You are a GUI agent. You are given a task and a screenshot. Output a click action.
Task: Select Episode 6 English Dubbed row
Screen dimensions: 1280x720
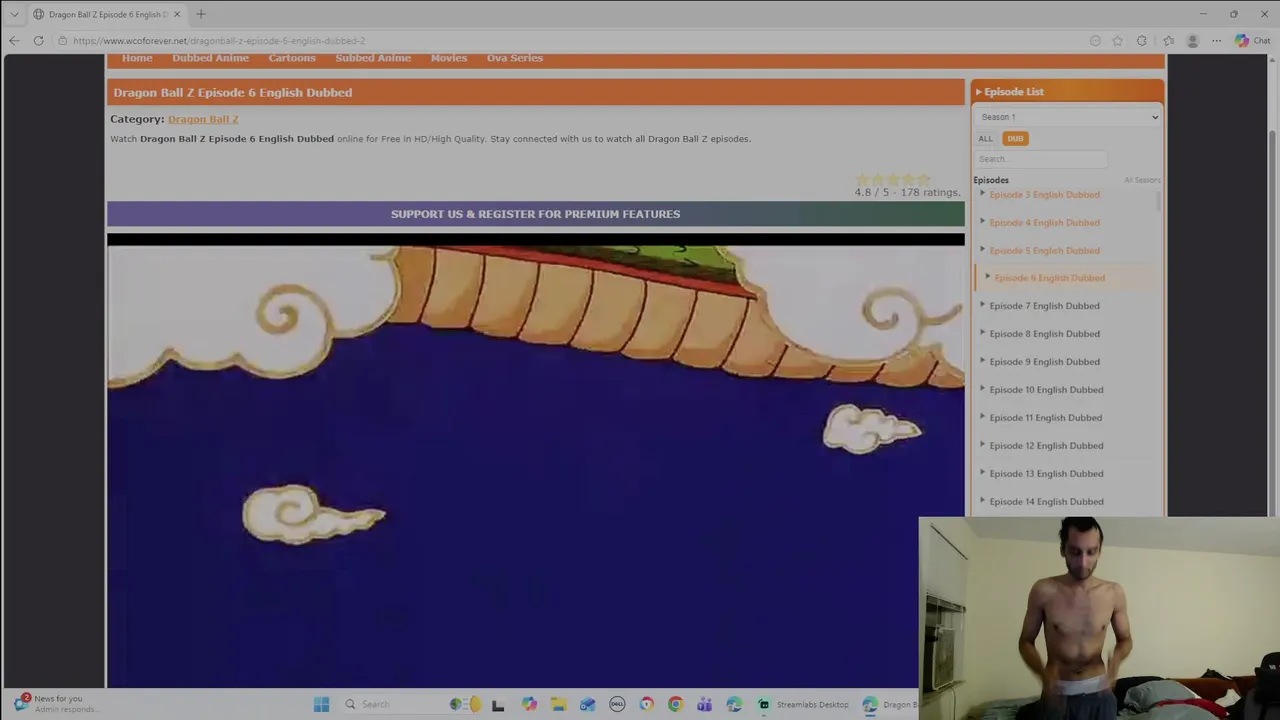[1068, 278]
